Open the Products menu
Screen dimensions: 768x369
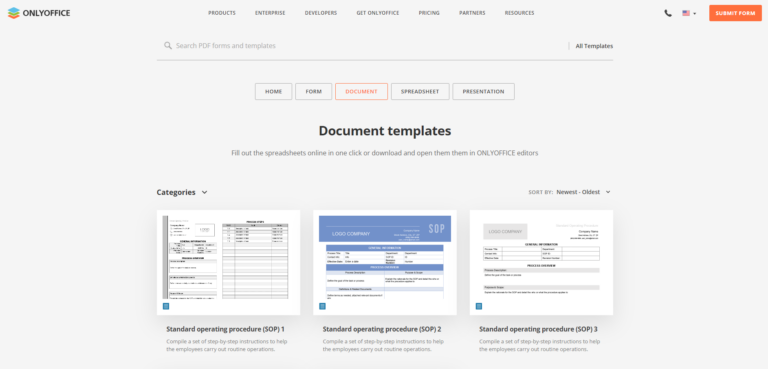tap(222, 13)
